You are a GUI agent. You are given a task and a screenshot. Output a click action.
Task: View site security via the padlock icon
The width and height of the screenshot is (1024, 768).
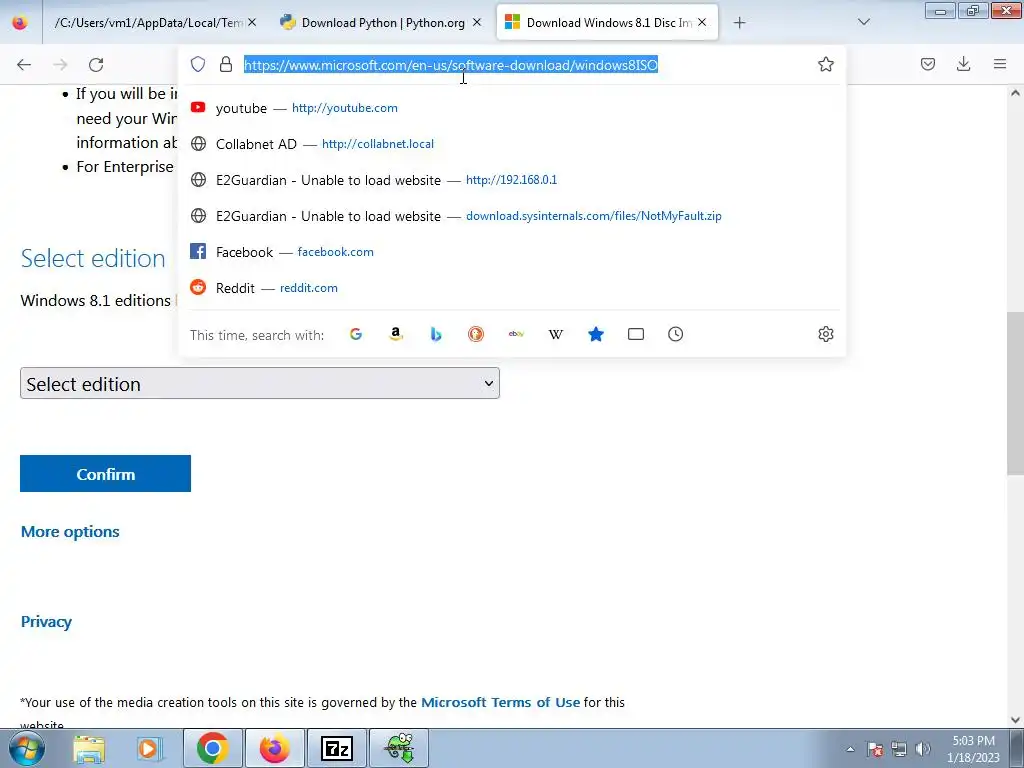[226, 64]
